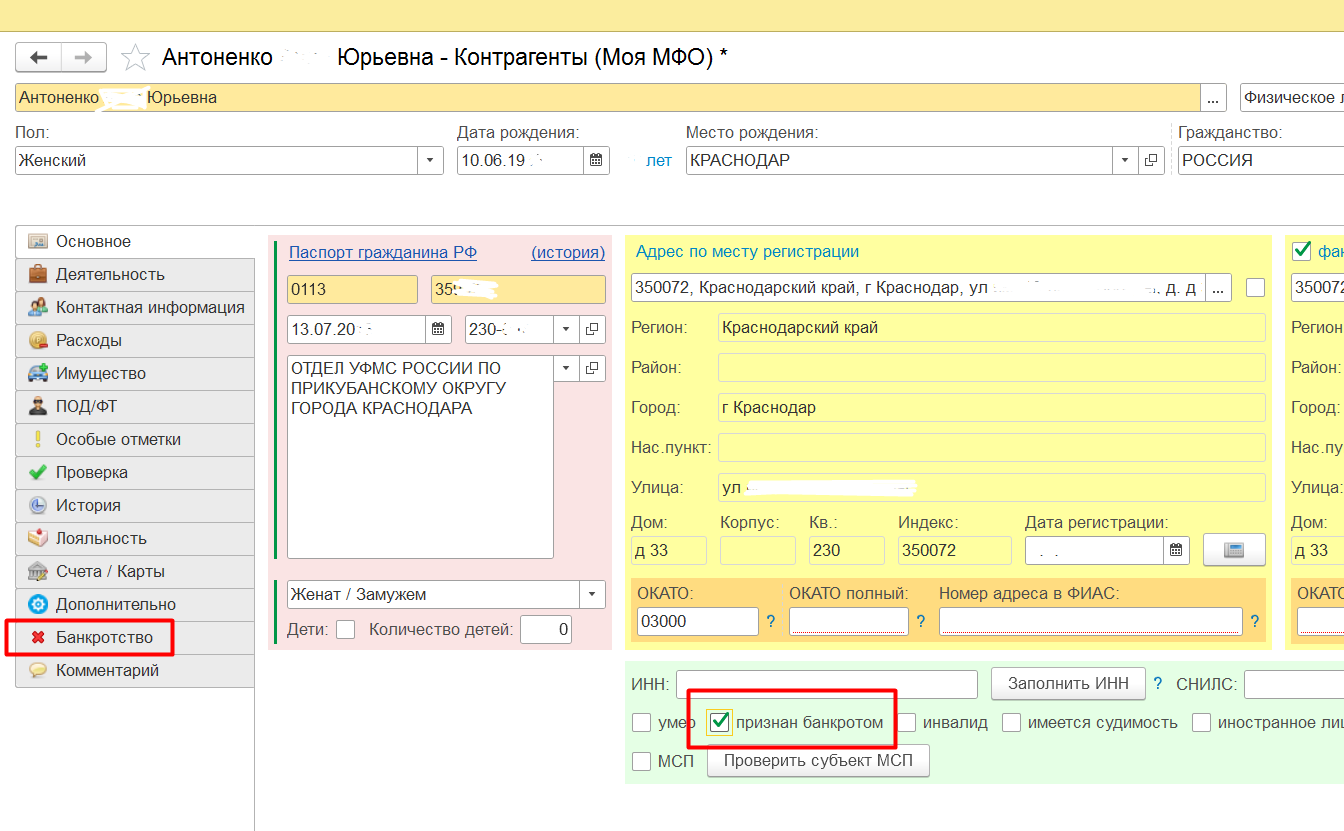Click Заполнить ИНН button

(x=1067, y=683)
